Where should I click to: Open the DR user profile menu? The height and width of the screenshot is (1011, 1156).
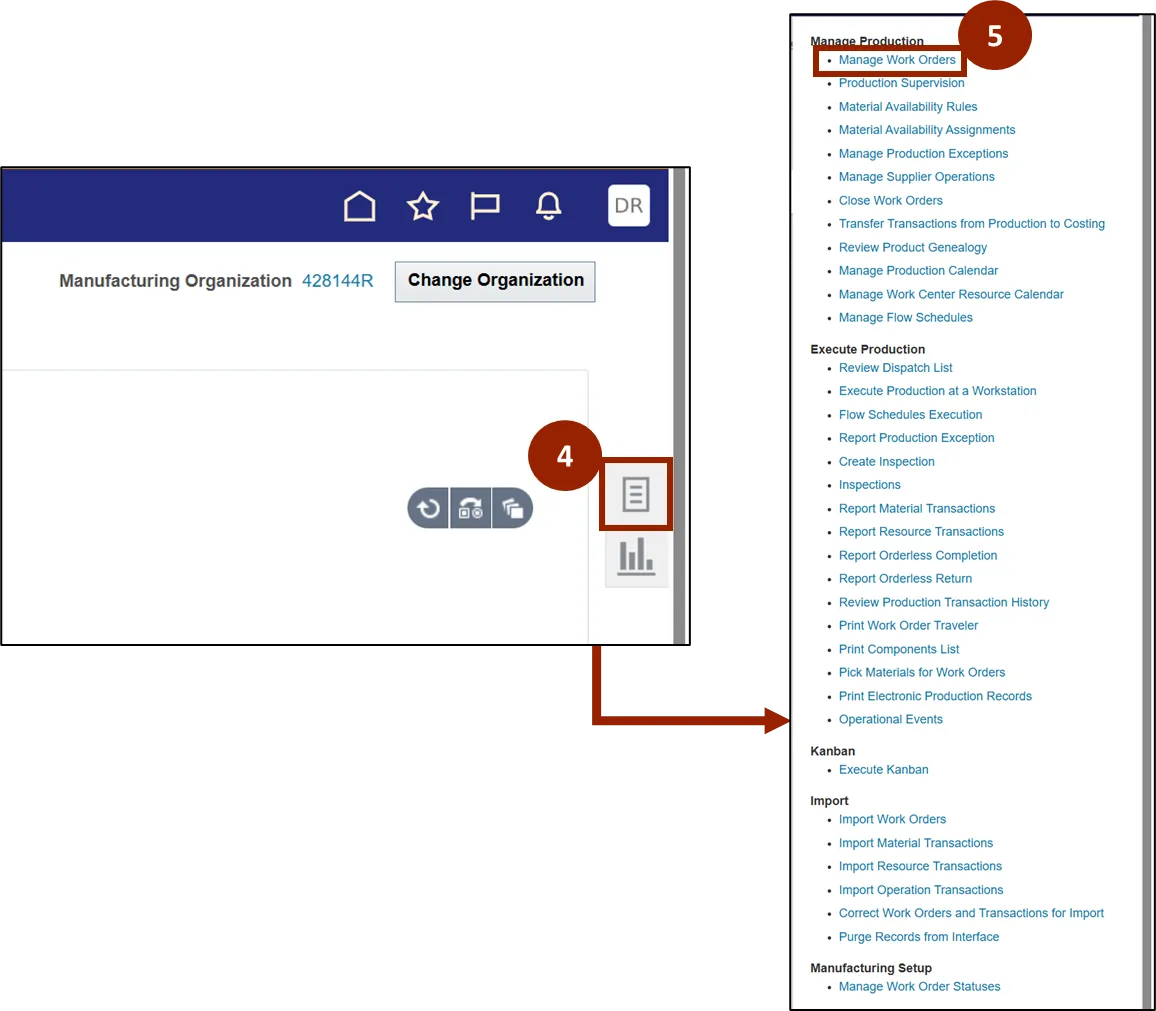coord(629,205)
